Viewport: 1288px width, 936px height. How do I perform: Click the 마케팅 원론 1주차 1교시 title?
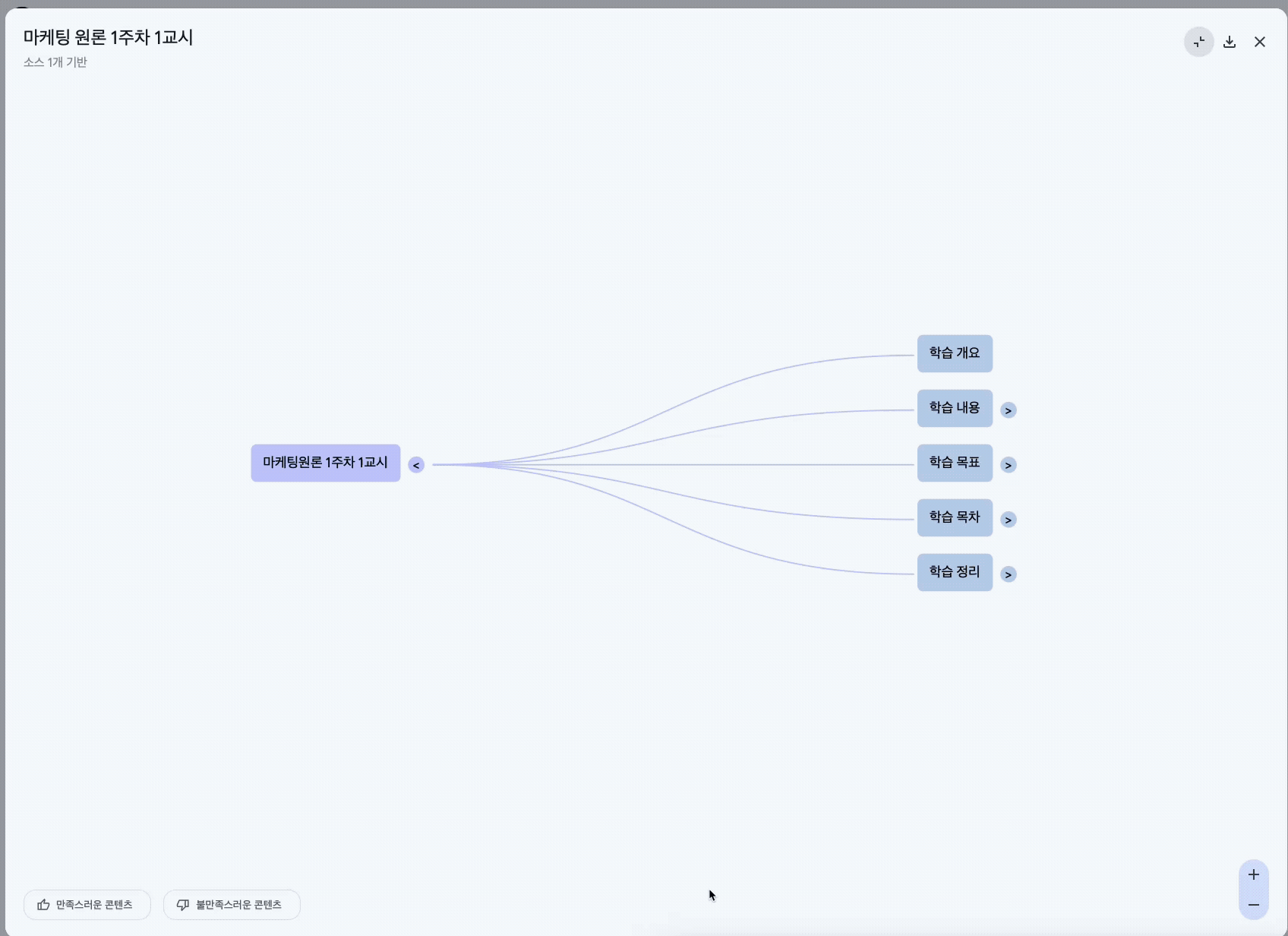click(x=108, y=37)
